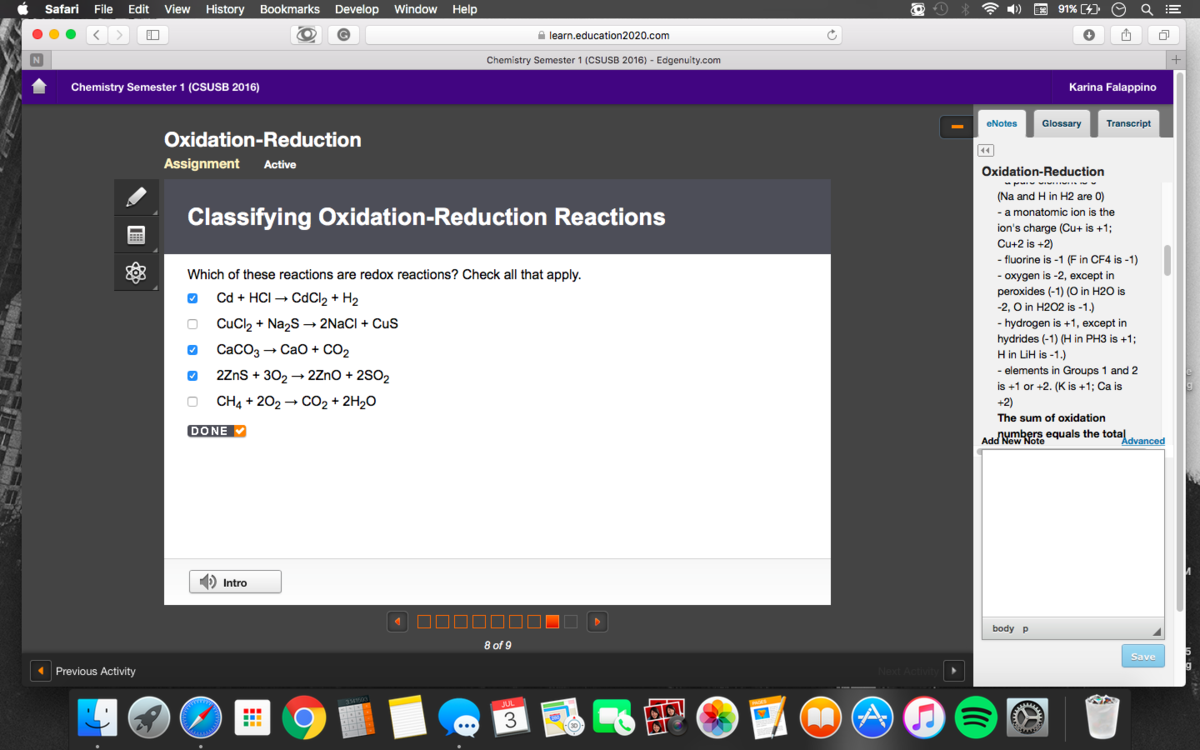Collapse the notes panel with double-arrow

[x=984, y=150]
